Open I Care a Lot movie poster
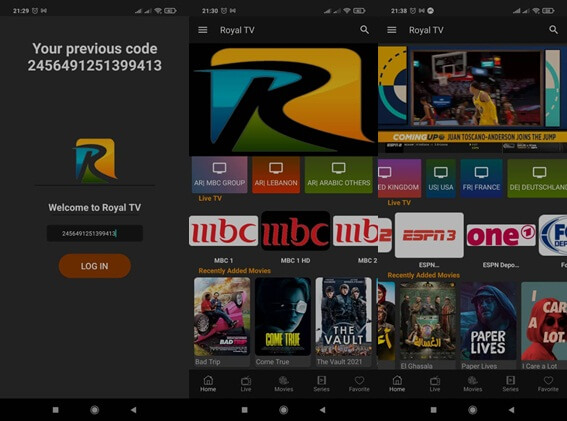 pyautogui.click(x=544, y=321)
